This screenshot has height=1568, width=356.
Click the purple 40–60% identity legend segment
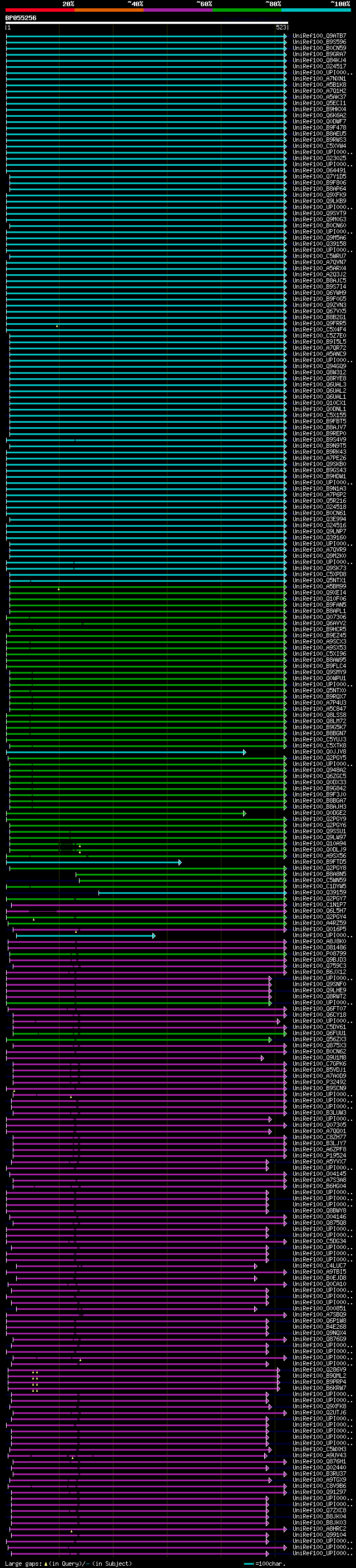click(179, 11)
